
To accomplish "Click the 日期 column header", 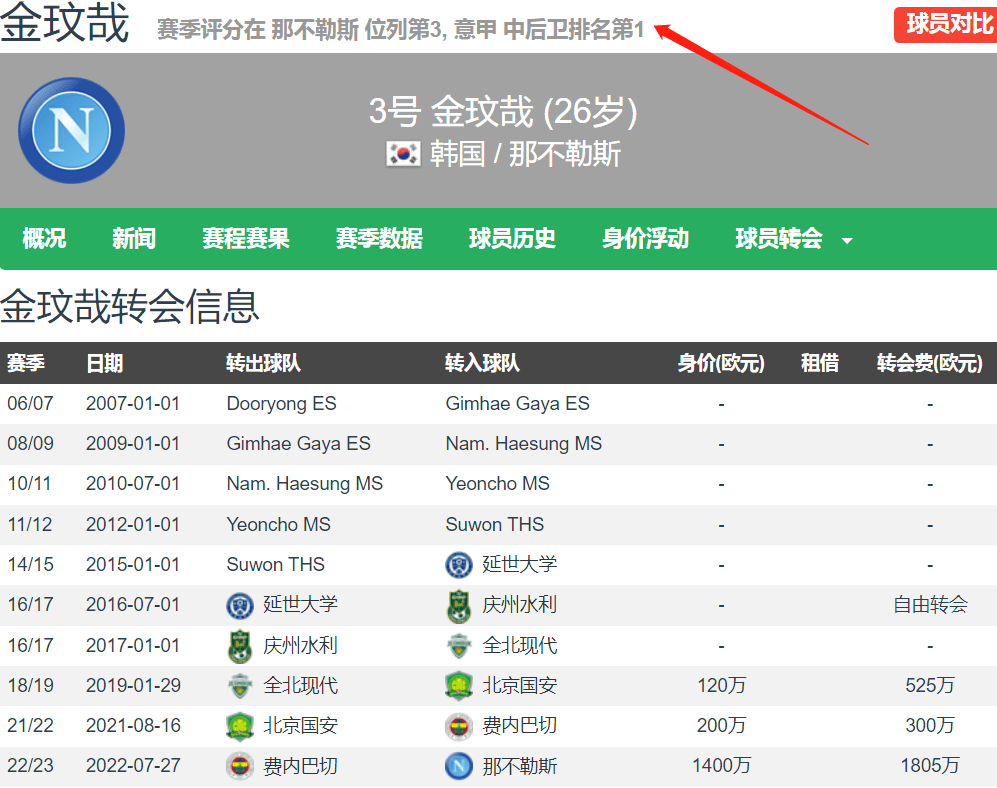I will (x=105, y=363).
